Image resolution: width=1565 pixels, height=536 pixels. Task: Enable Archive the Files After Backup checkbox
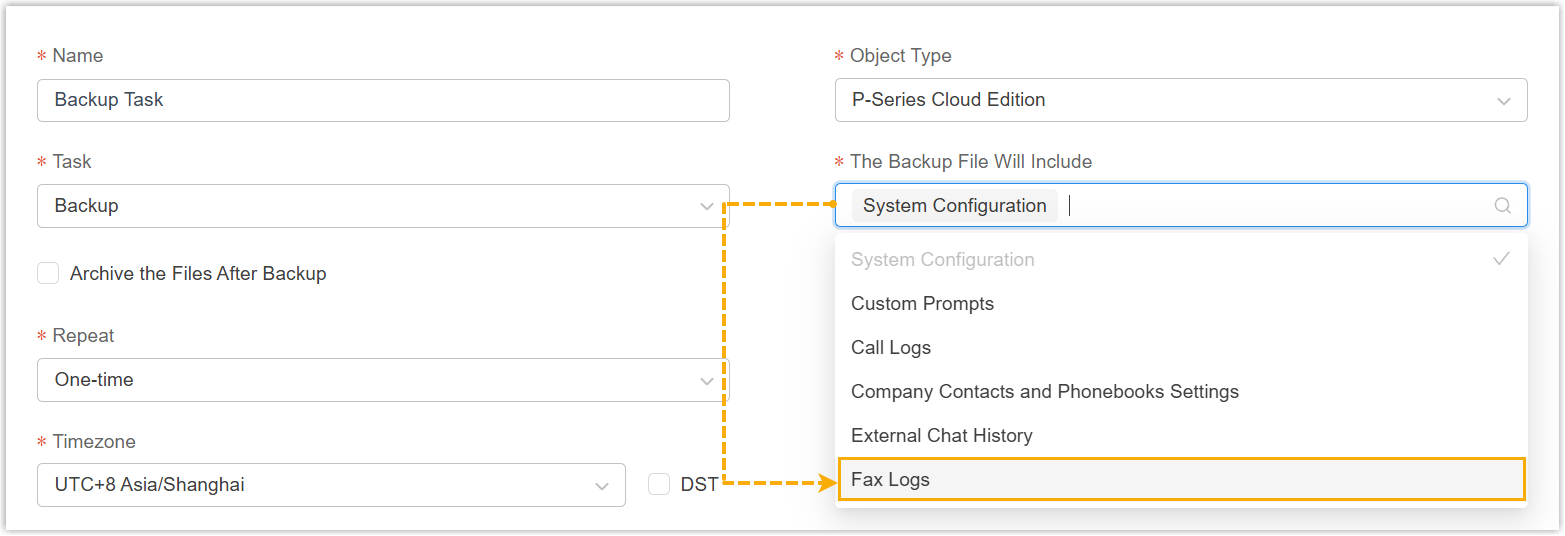[x=48, y=273]
